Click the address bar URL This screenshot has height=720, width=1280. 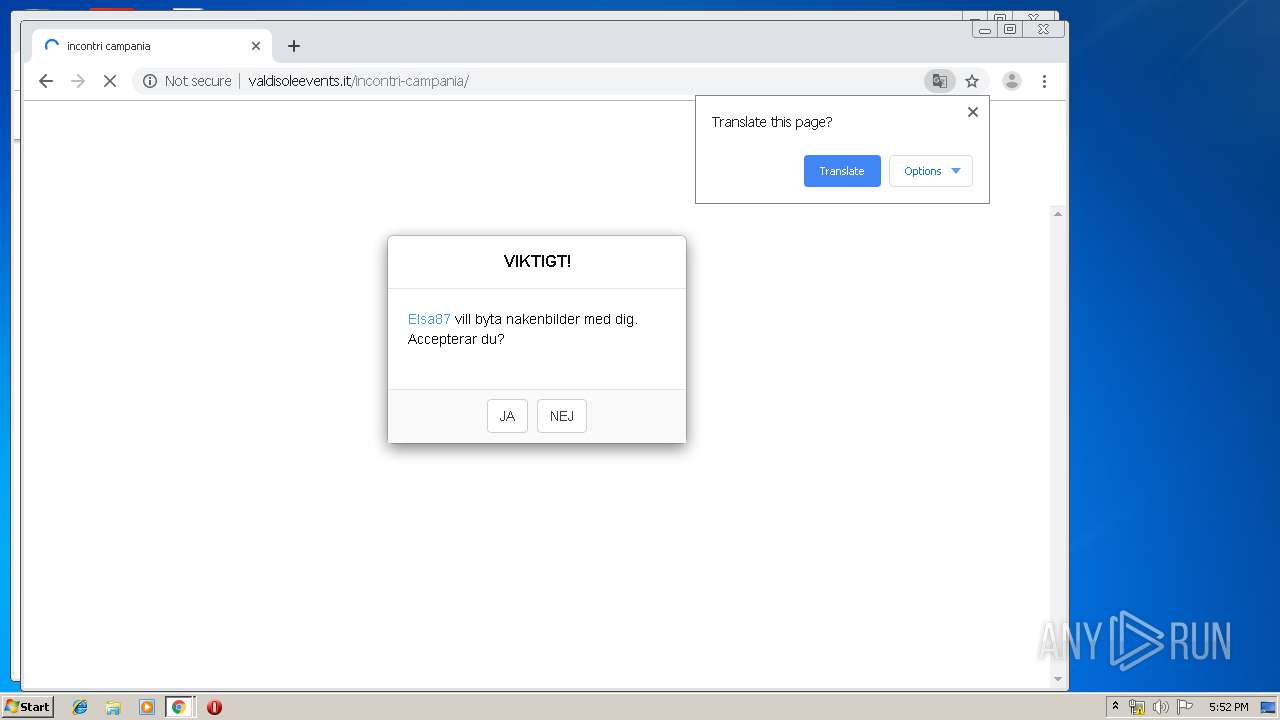[358, 81]
